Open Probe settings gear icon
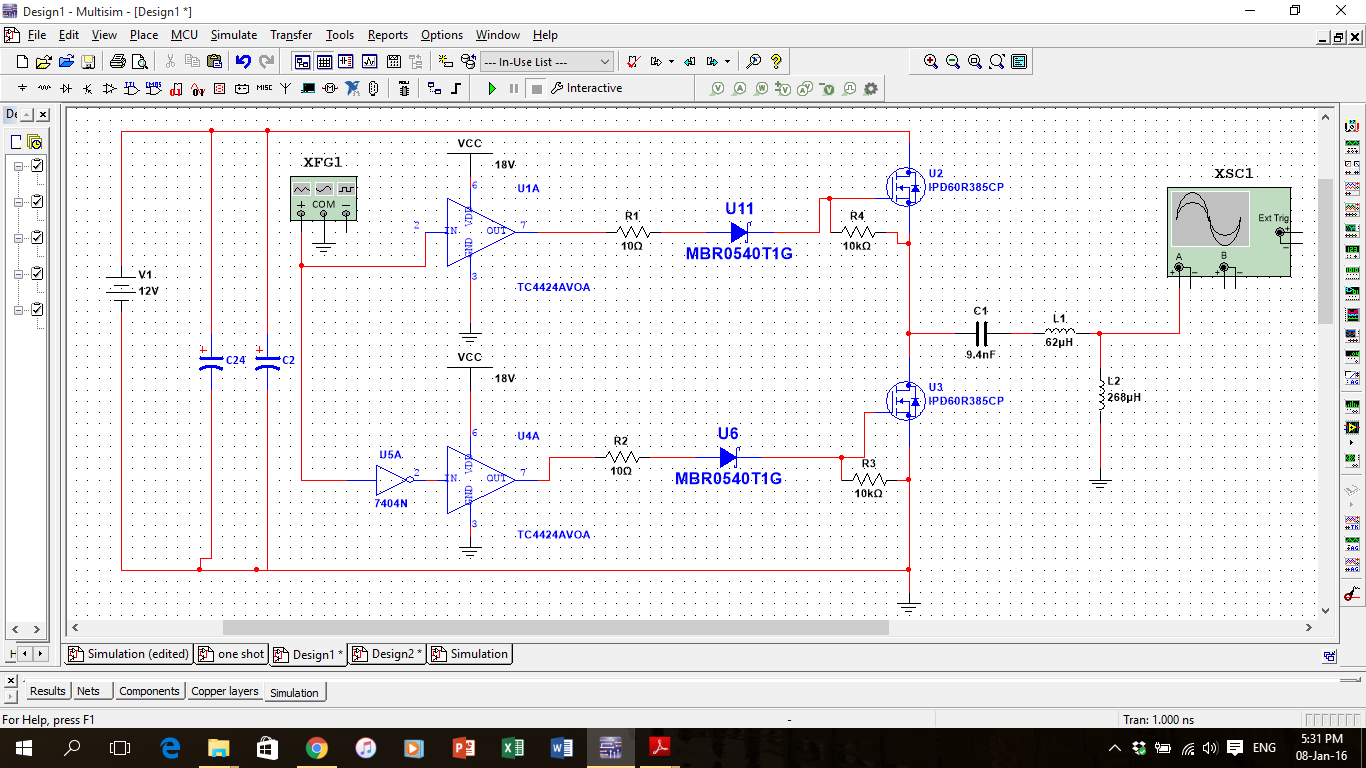1366x768 pixels. [x=871, y=88]
